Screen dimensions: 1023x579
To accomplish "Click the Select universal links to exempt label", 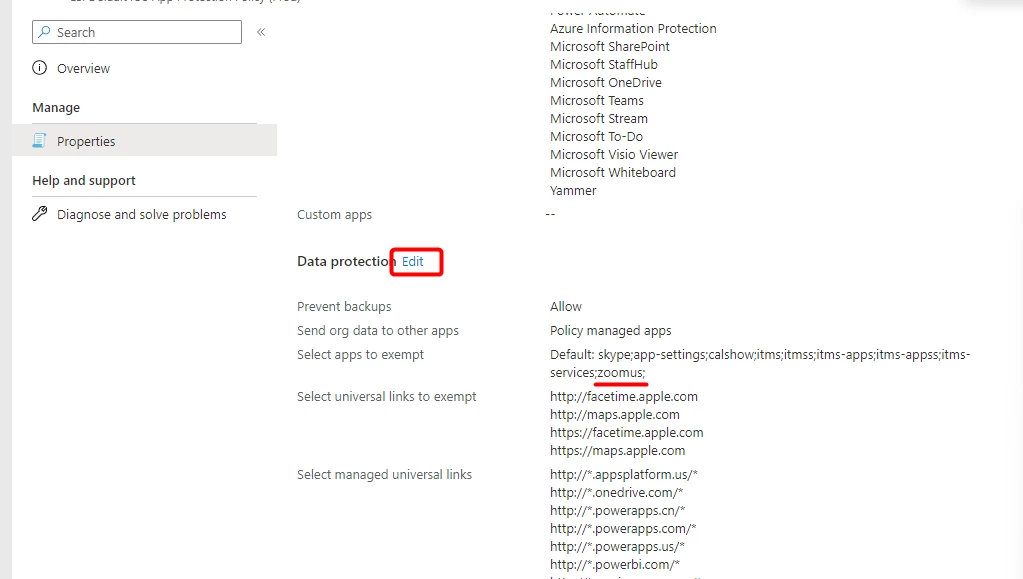I will tap(386, 396).
